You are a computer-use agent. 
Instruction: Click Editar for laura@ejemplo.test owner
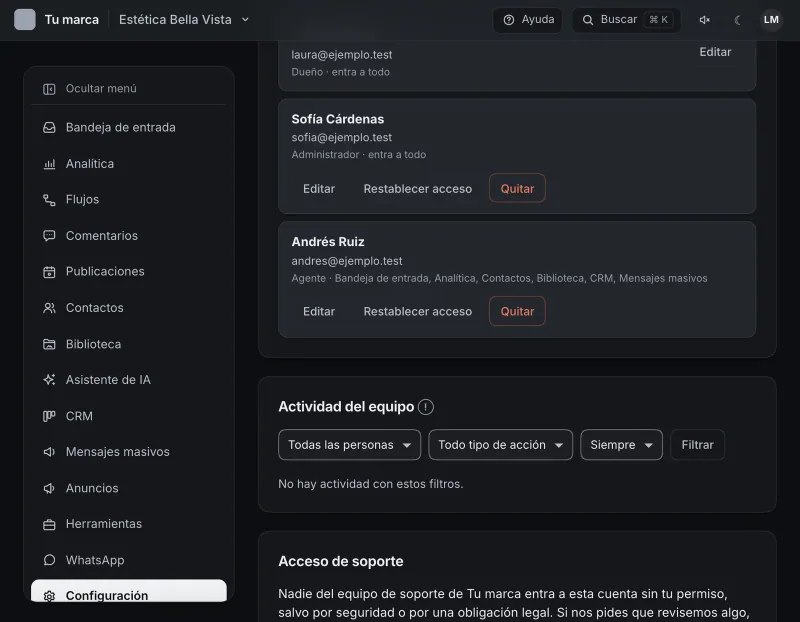point(715,52)
